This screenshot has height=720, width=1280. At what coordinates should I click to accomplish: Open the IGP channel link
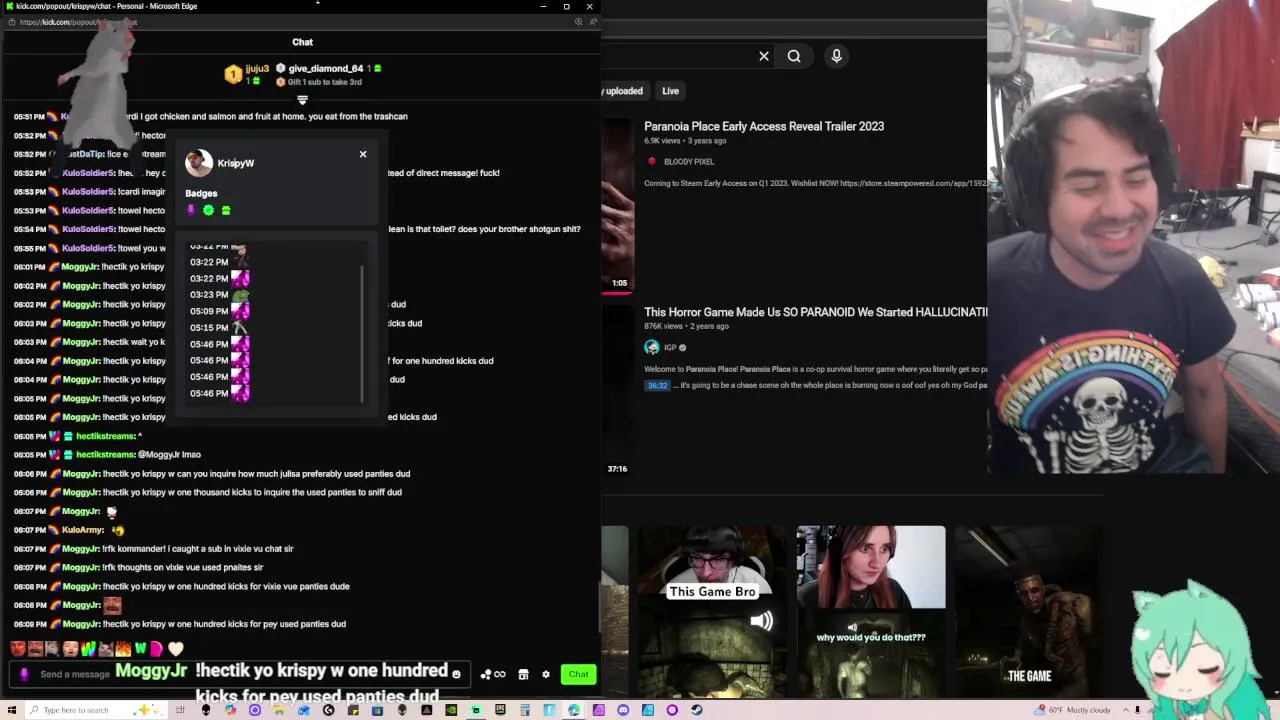669,347
